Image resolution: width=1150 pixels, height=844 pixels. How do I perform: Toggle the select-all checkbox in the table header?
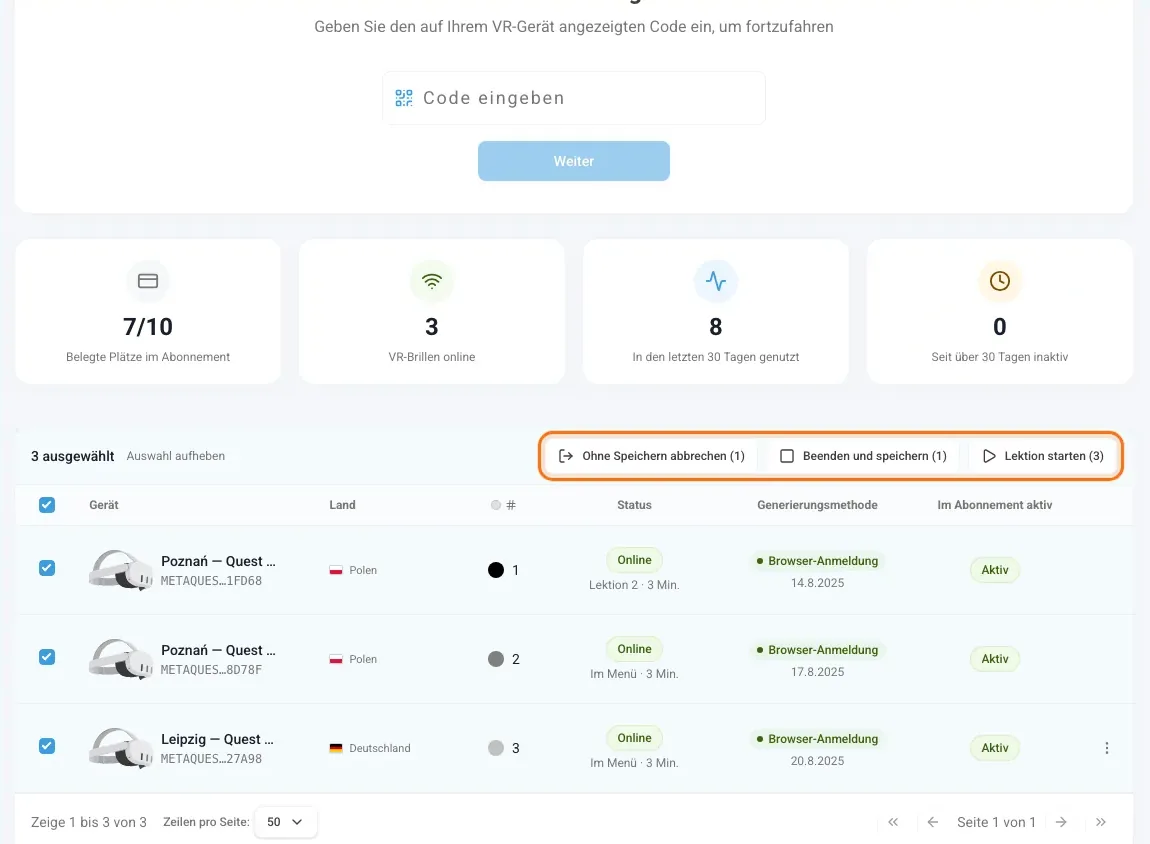tap(47, 504)
